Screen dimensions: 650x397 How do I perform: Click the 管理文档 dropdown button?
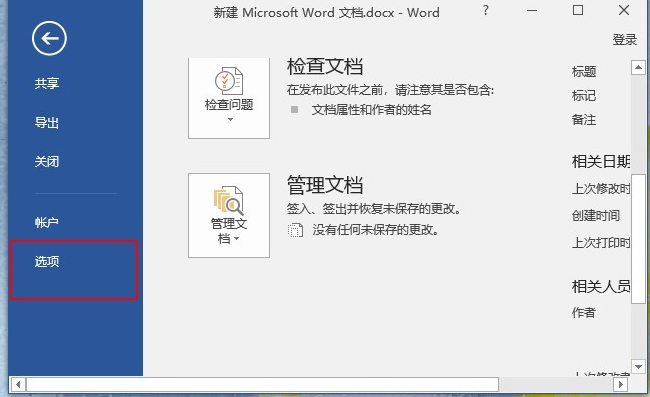click(x=229, y=215)
